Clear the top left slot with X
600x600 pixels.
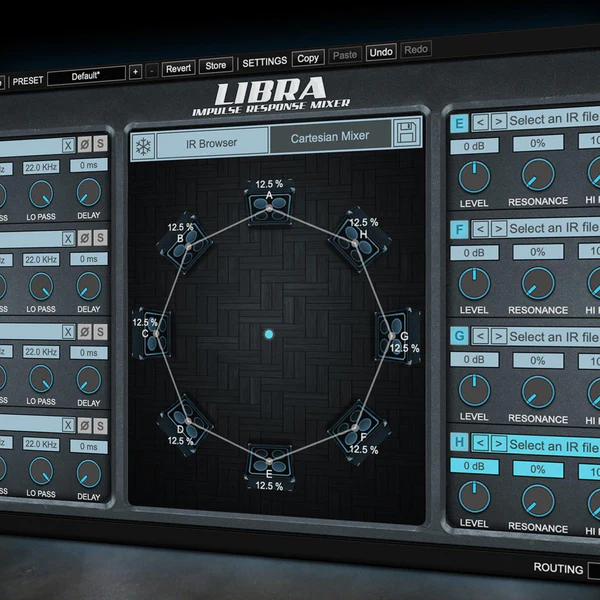68,145
